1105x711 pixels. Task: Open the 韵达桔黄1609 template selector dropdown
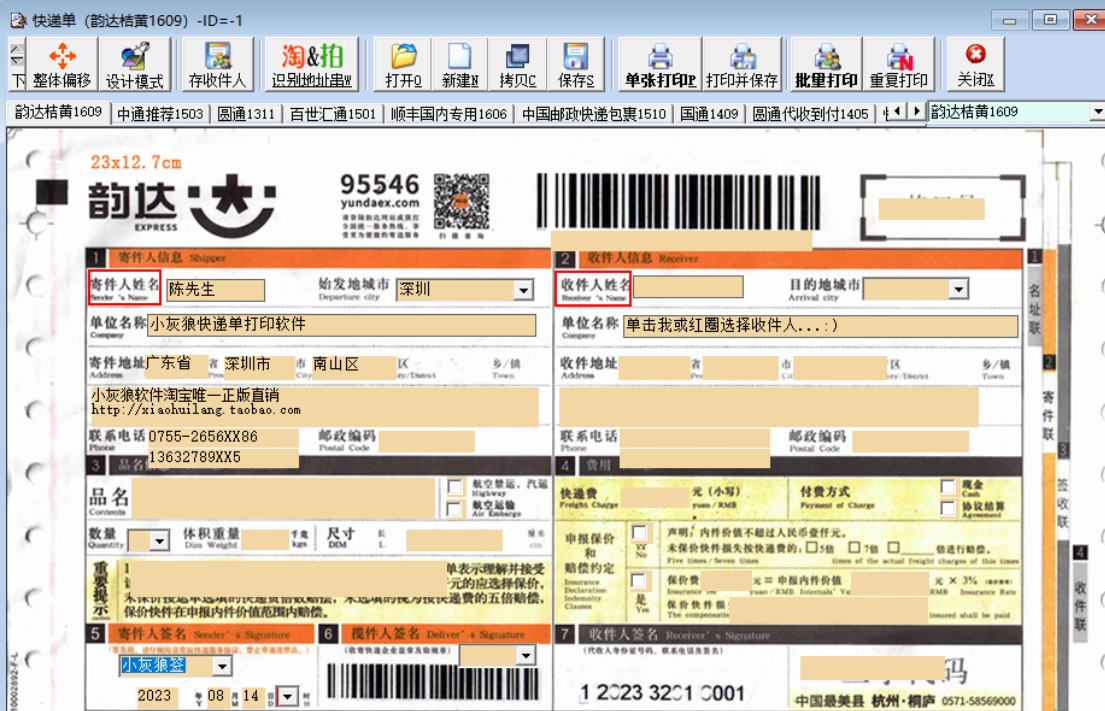1097,112
